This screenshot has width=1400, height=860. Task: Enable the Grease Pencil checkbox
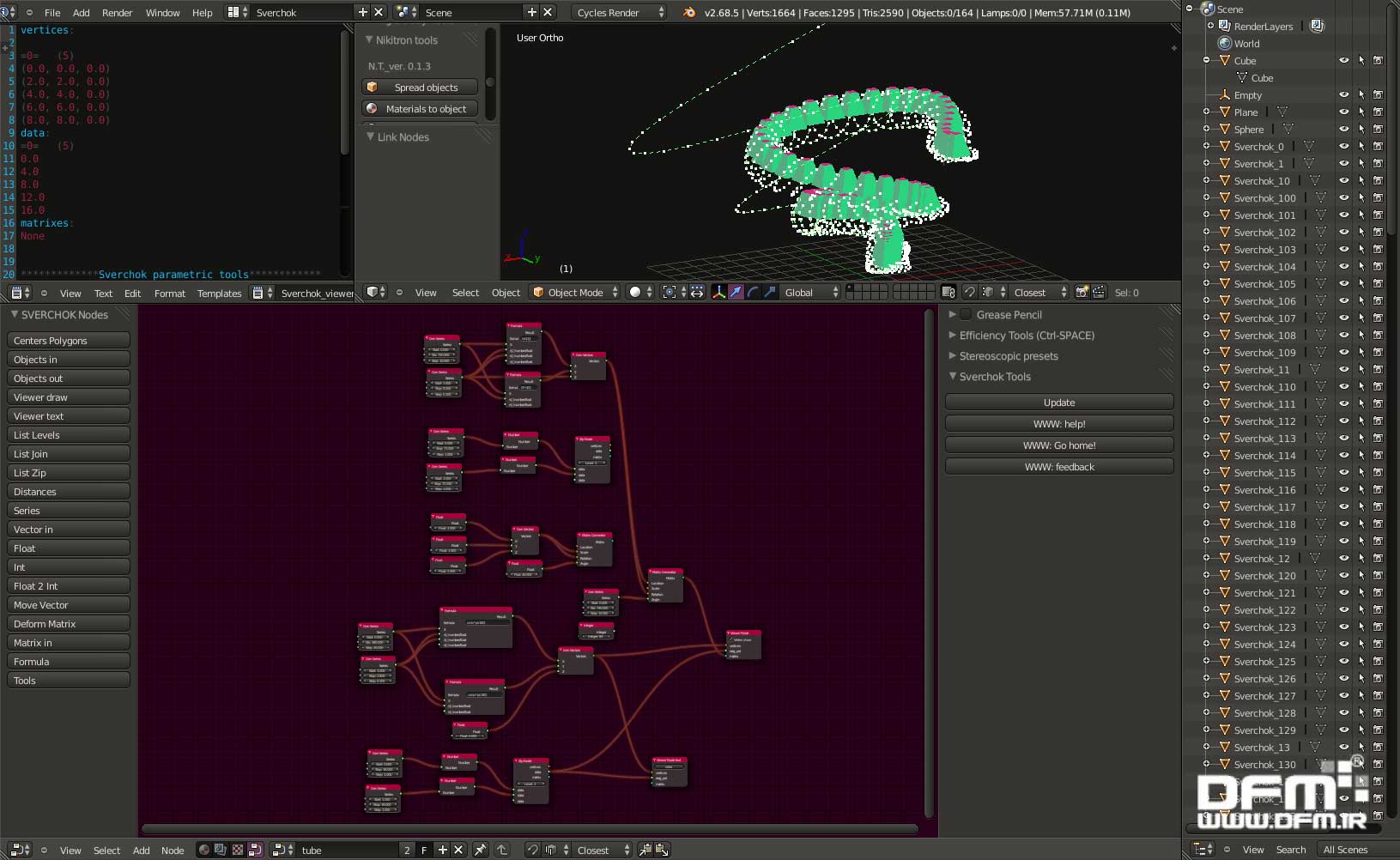(966, 314)
